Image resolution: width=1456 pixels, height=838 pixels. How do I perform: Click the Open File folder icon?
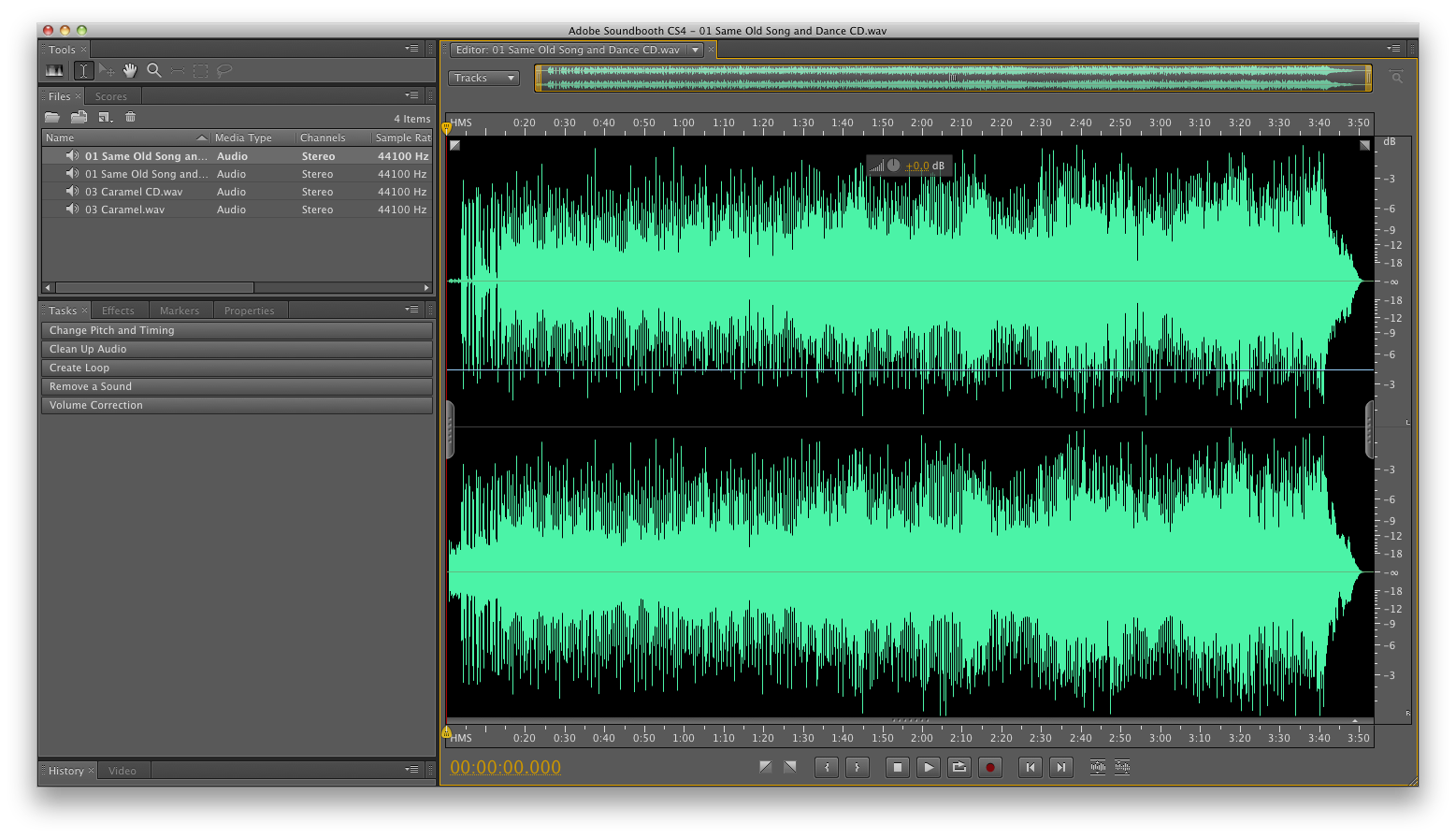(x=52, y=117)
